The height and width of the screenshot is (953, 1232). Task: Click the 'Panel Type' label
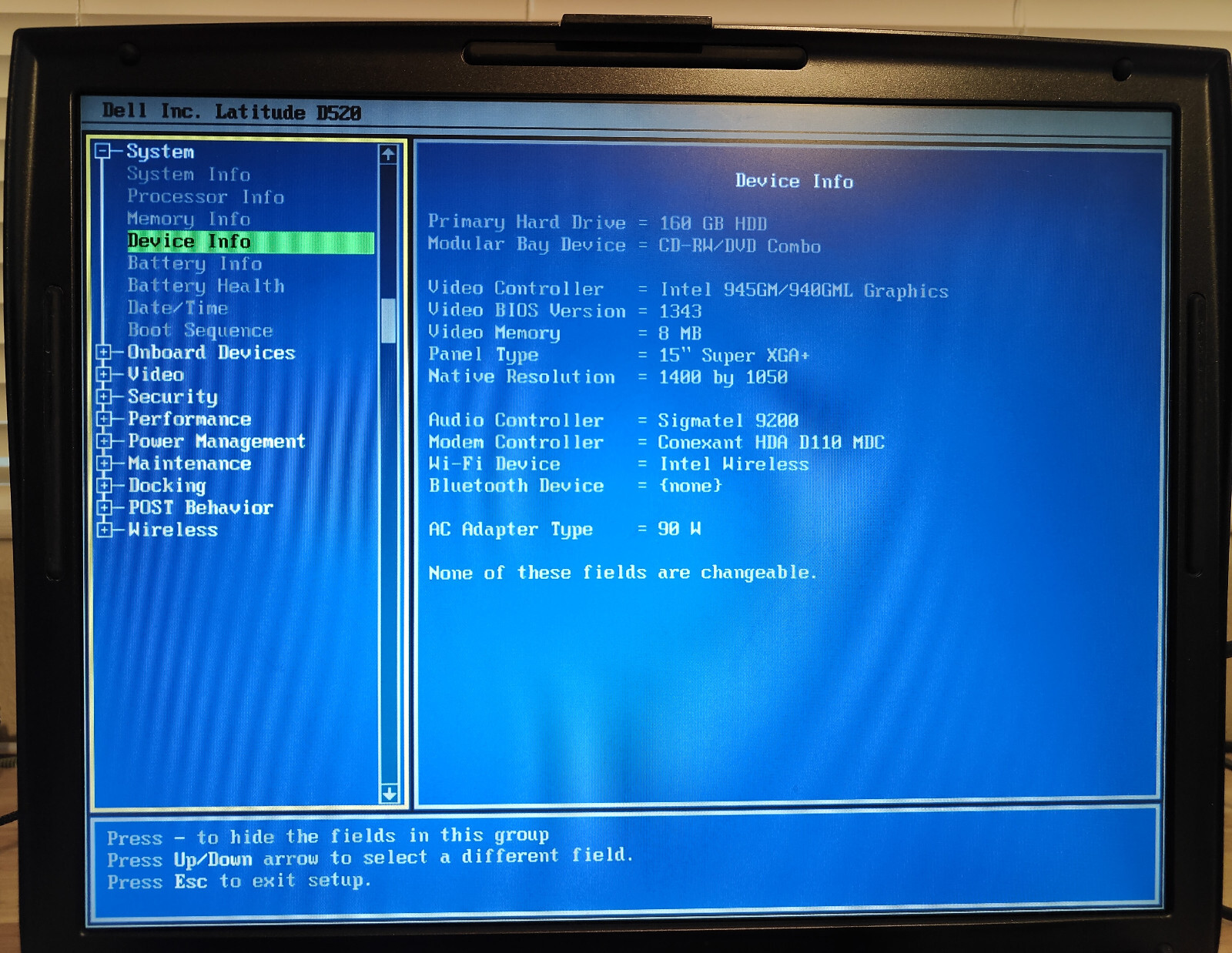pos(484,355)
